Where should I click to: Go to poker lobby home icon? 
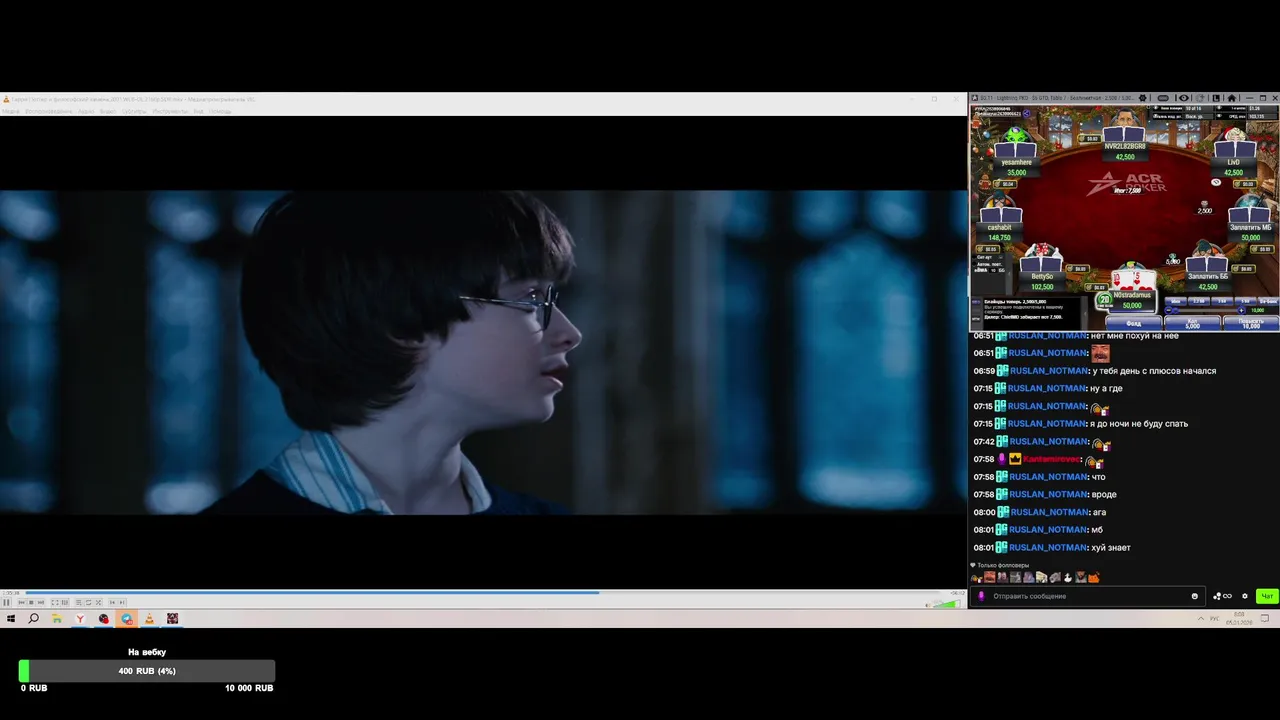click(x=1231, y=98)
